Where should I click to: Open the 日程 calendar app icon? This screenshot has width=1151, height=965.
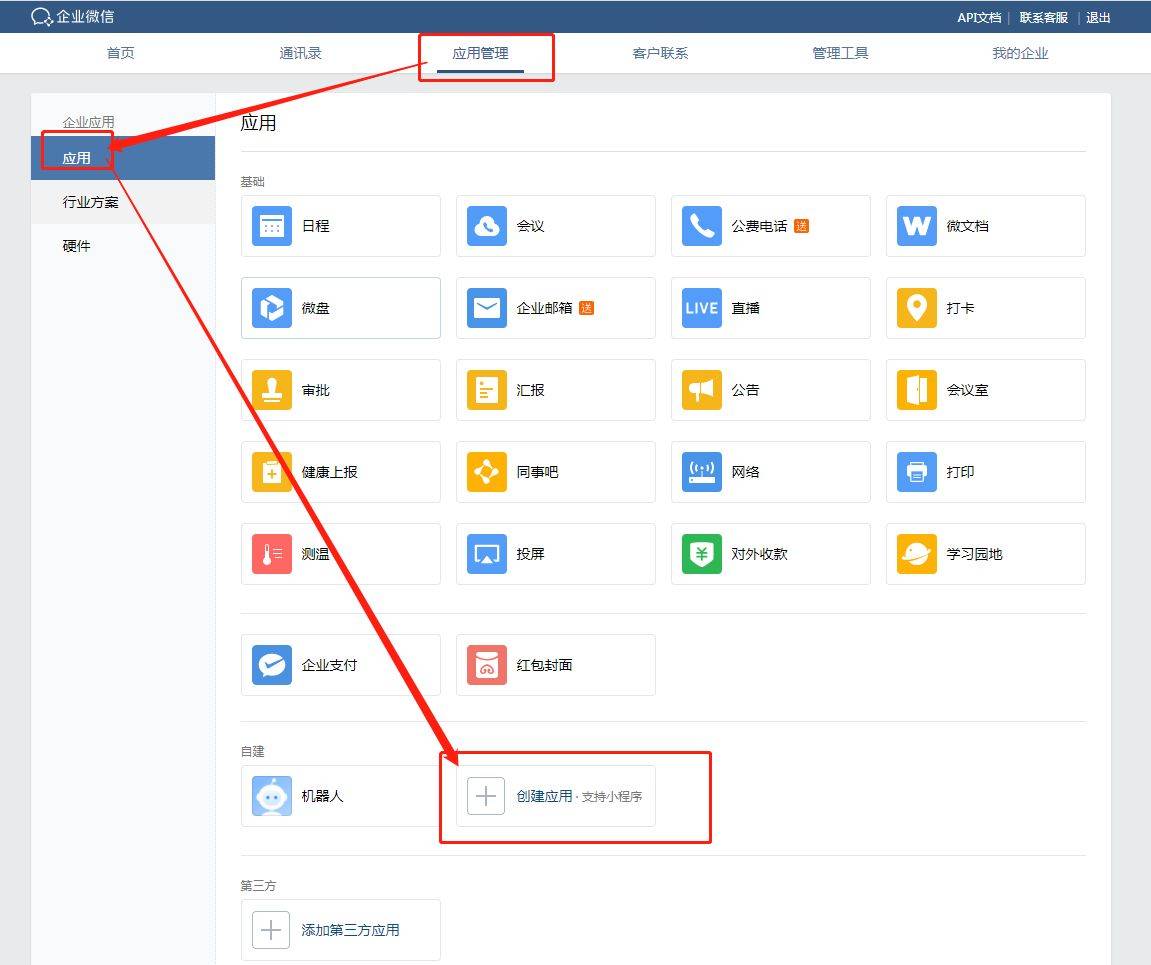pos(272,226)
